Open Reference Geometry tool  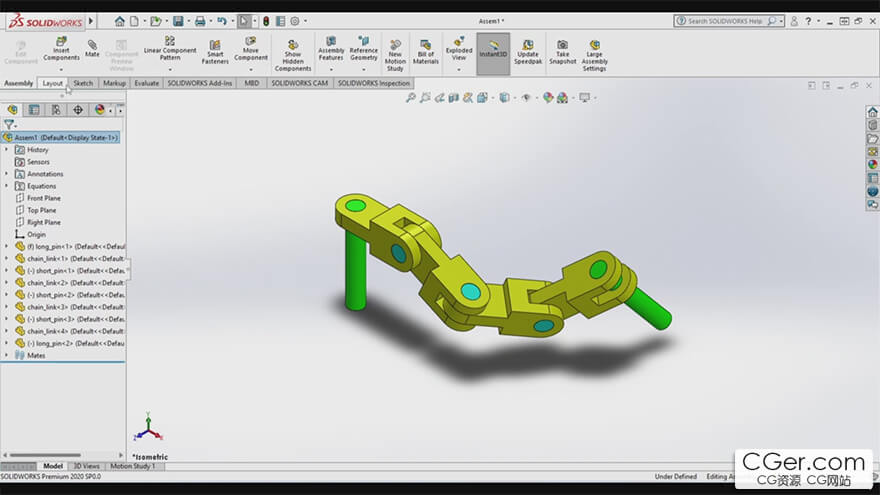coord(364,48)
